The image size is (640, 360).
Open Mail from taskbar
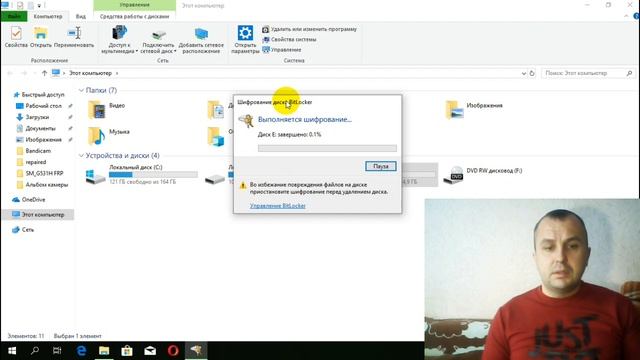coord(150,351)
